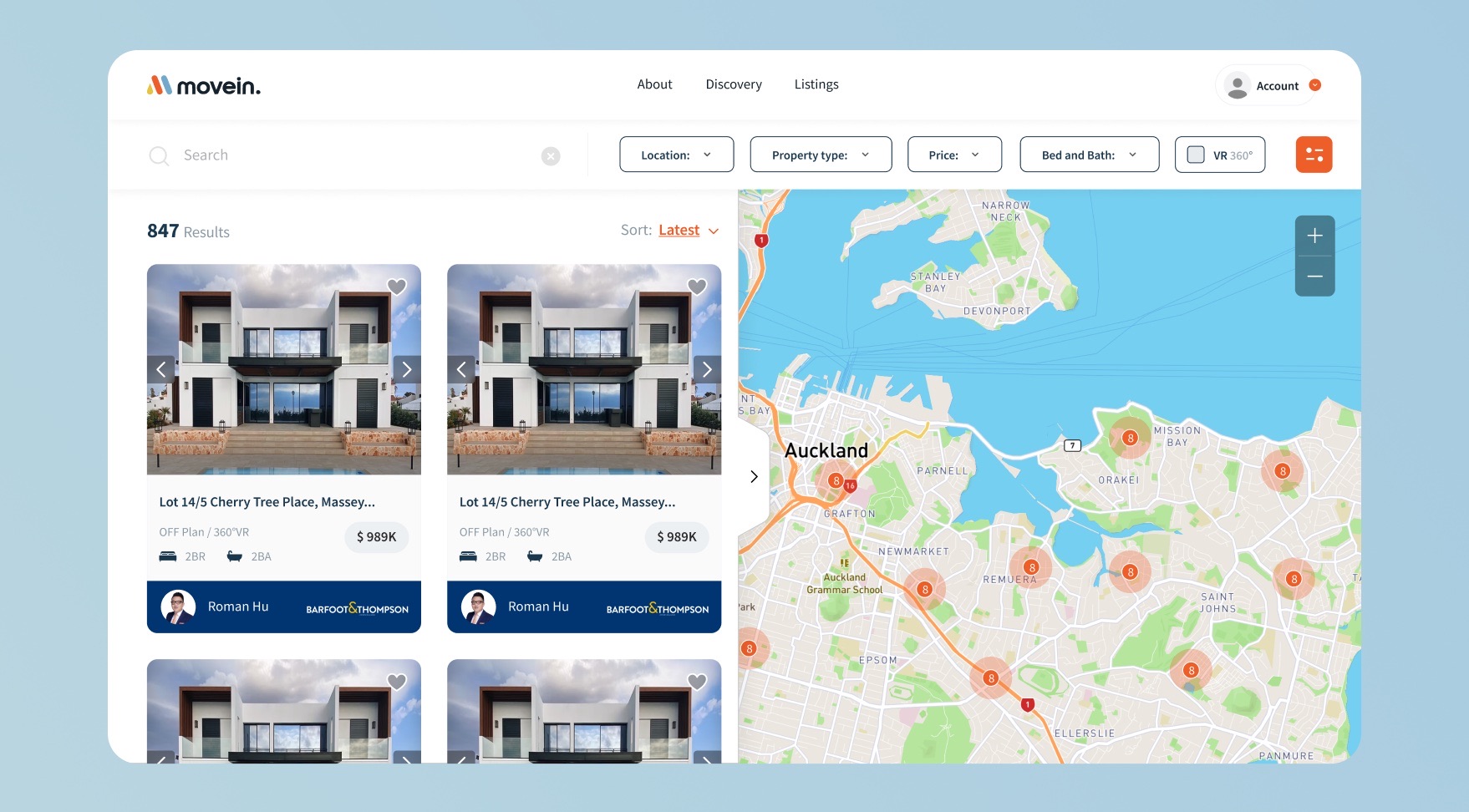Click the account avatar icon
1469x812 pixels.
click(1238, 85)
